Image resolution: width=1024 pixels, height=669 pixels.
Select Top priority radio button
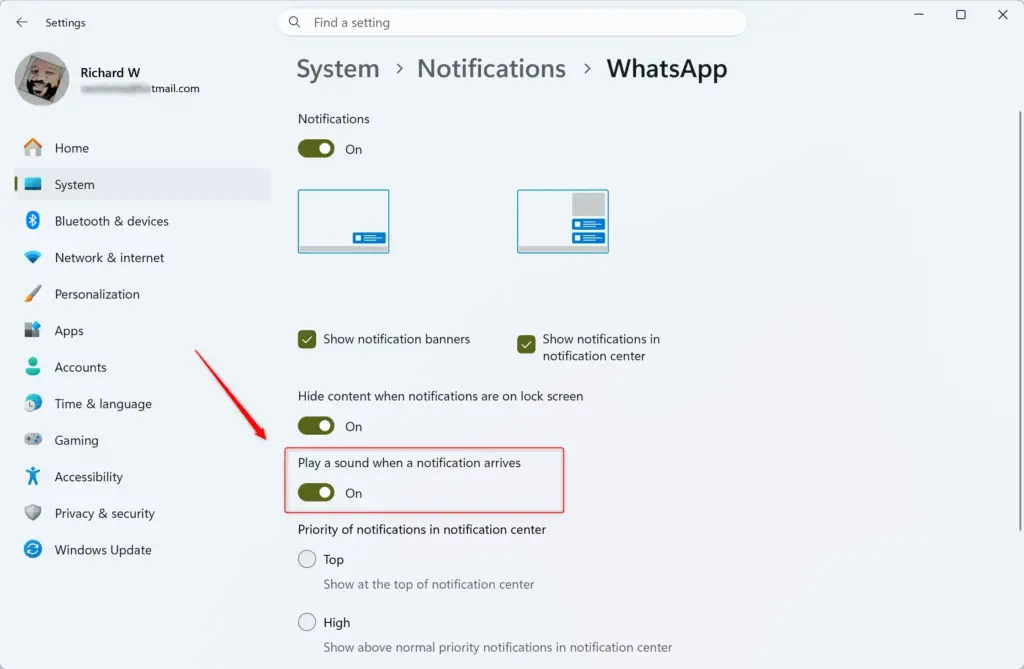307,559
